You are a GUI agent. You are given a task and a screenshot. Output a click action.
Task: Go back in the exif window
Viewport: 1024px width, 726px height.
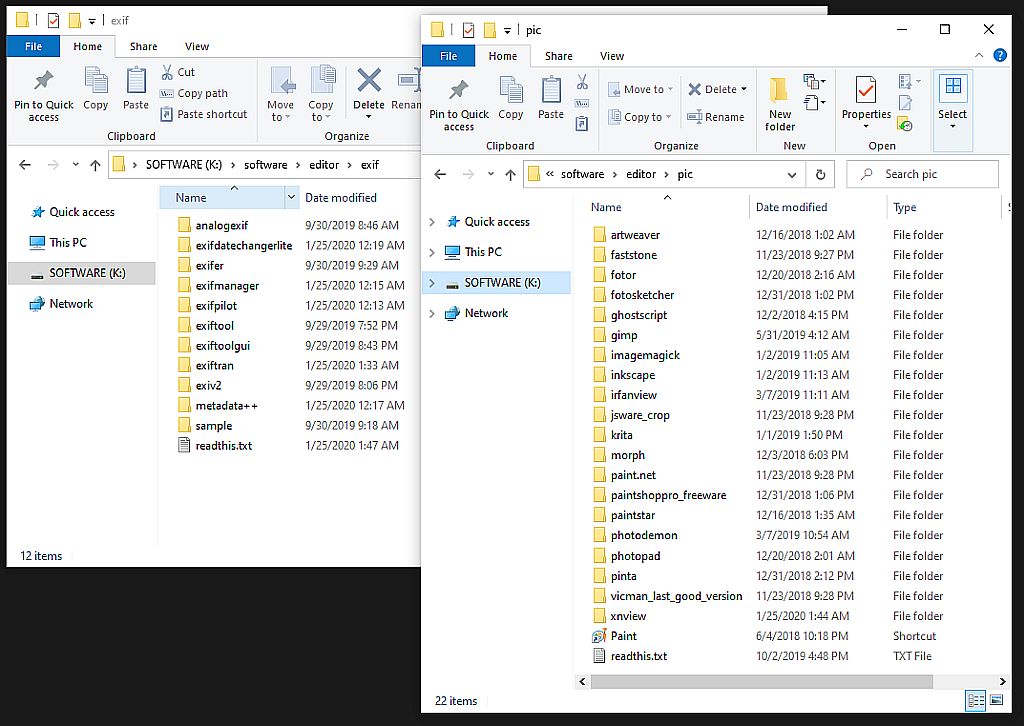25,165
